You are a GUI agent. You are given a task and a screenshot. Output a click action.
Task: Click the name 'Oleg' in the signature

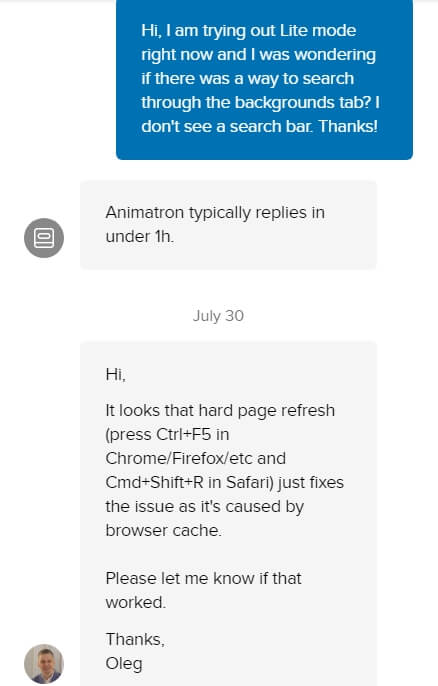click(124, 664)
